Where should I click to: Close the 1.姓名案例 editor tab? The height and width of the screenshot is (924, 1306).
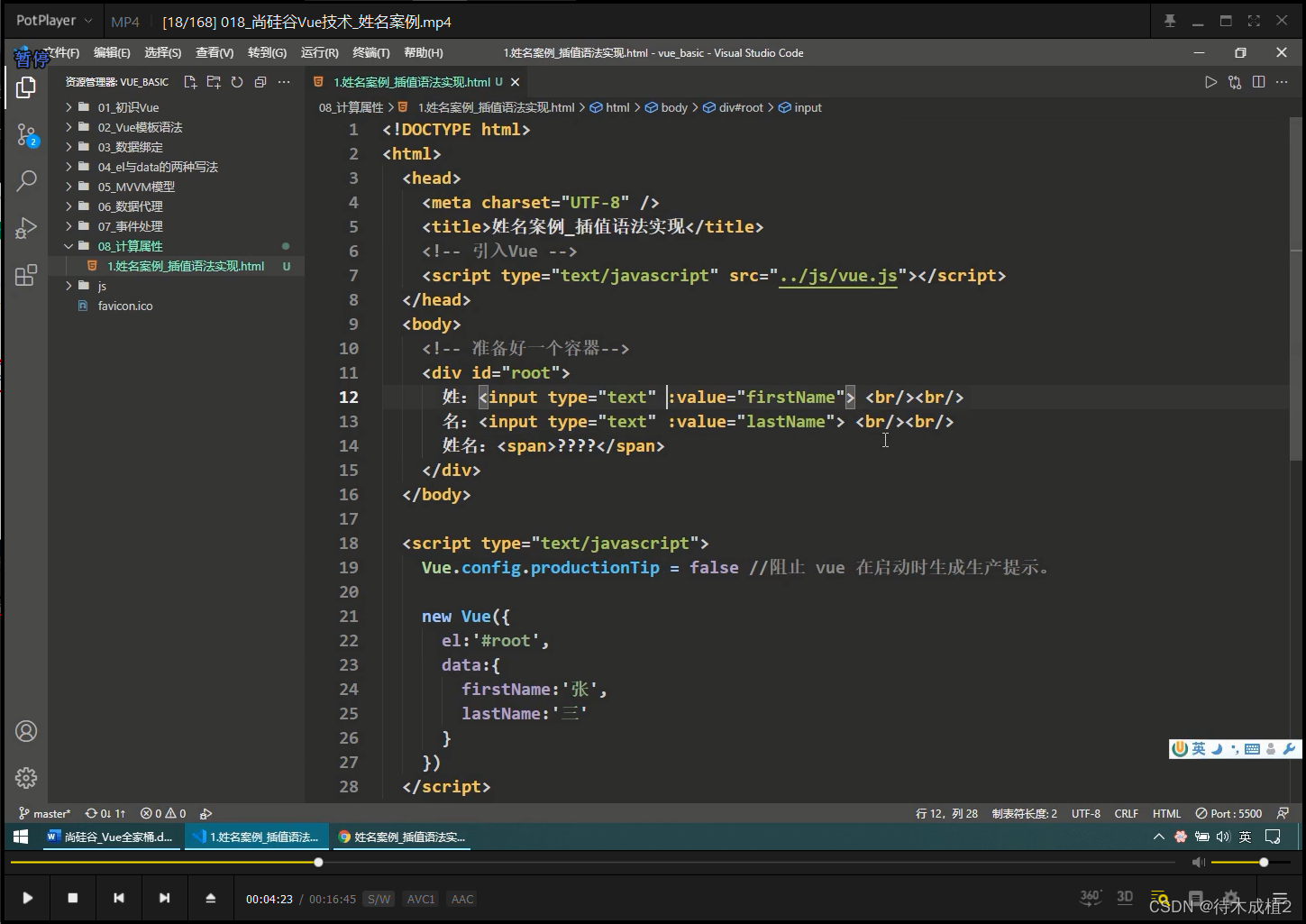pyautogui.click(x=515, y=82)
